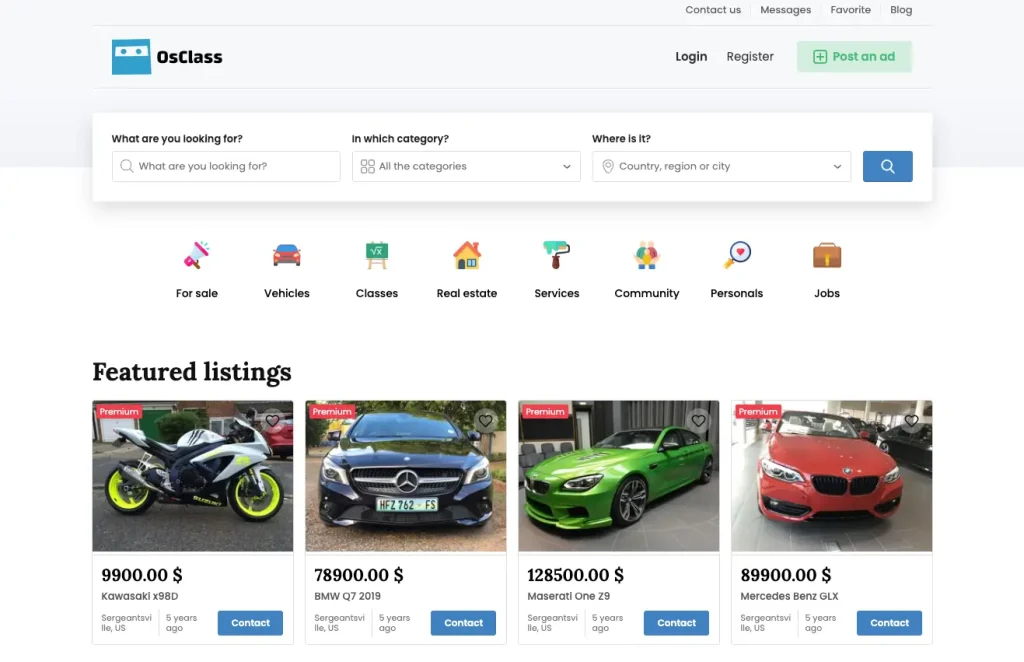Open the Jobs briefcase icon

827,255
